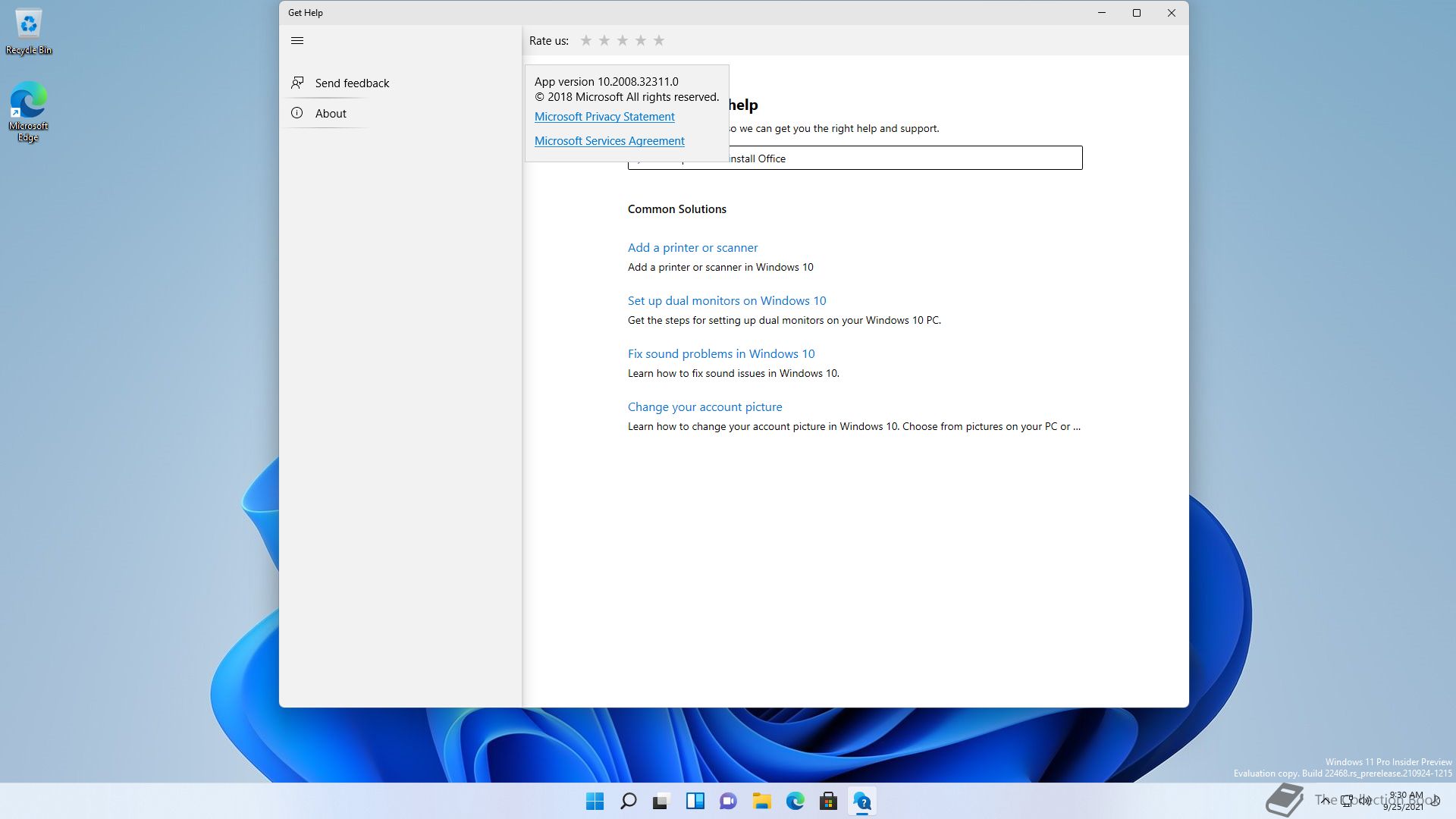The height and width of the screenshot is (819, 1456).
Task: Open Task View in taskbar
Action: tap(662, 801)
